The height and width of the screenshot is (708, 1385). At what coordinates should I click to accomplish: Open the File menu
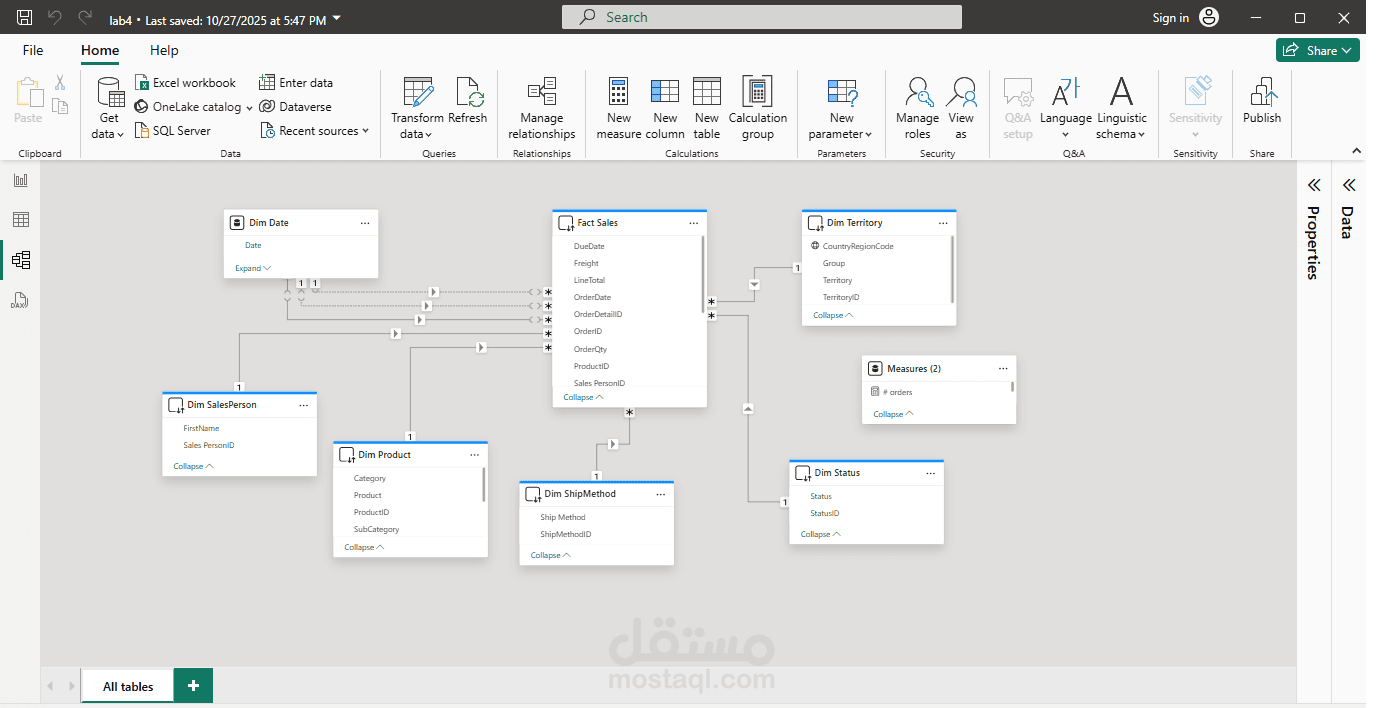point(33,50)
